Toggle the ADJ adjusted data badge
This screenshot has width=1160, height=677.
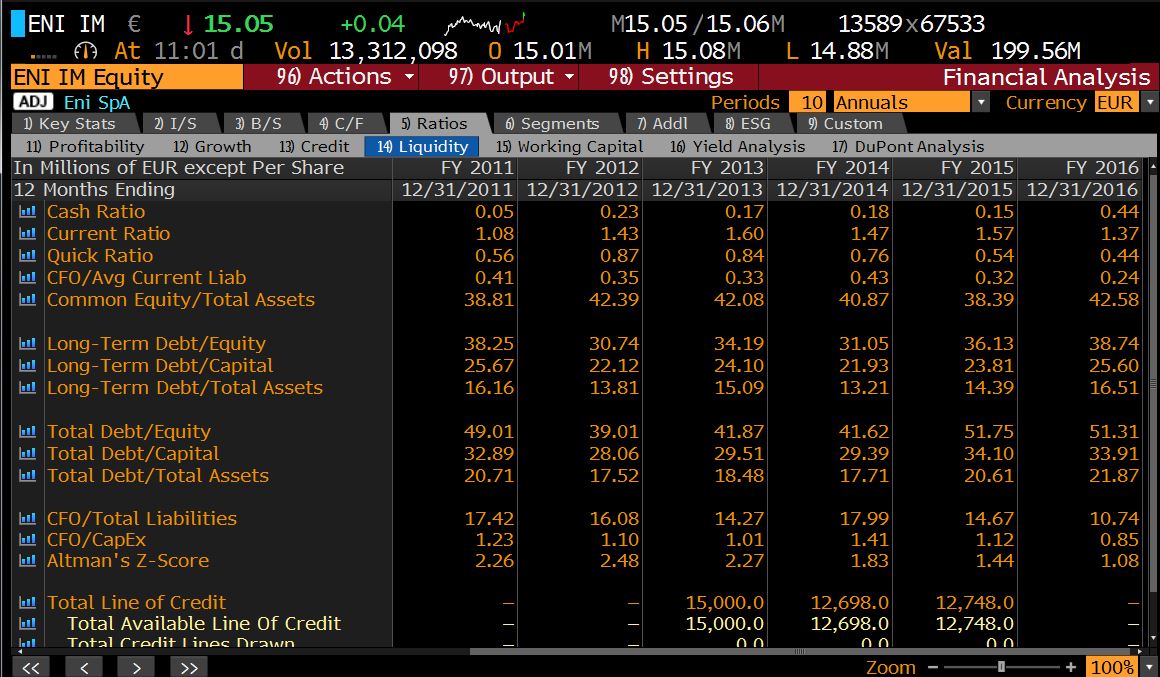pyautogui.click(x=35, y=102)
